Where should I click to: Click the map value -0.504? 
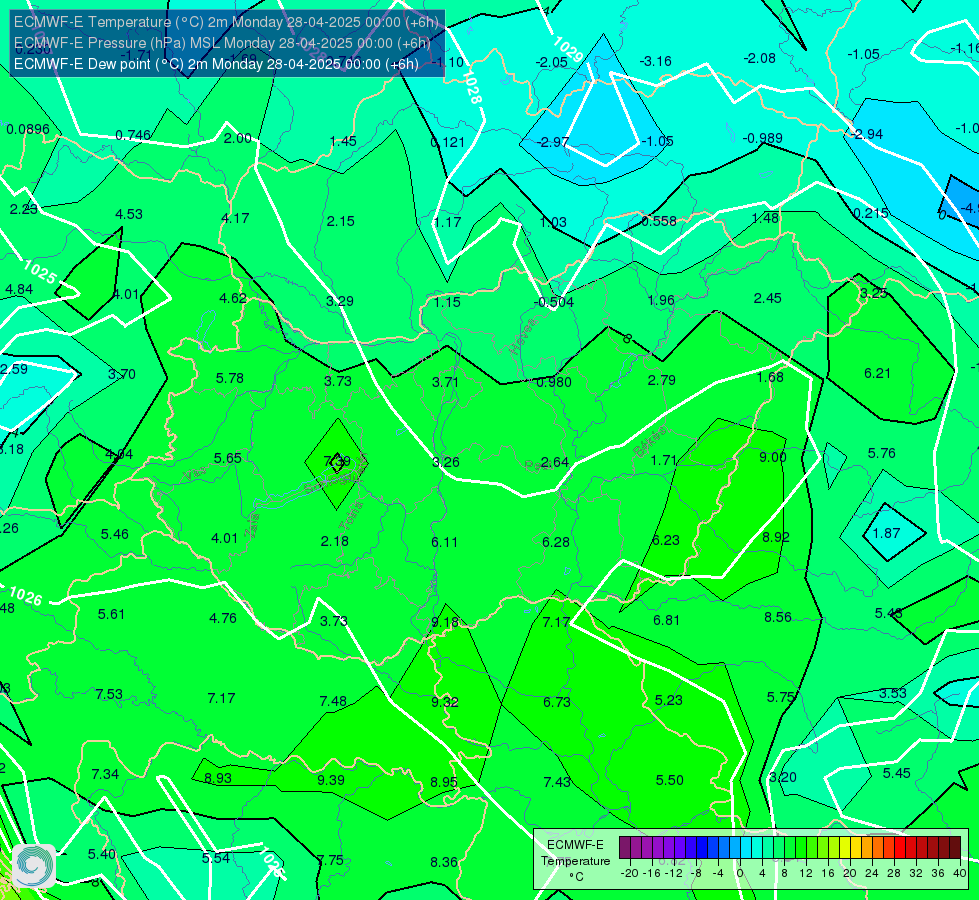(x=554, y=302)
